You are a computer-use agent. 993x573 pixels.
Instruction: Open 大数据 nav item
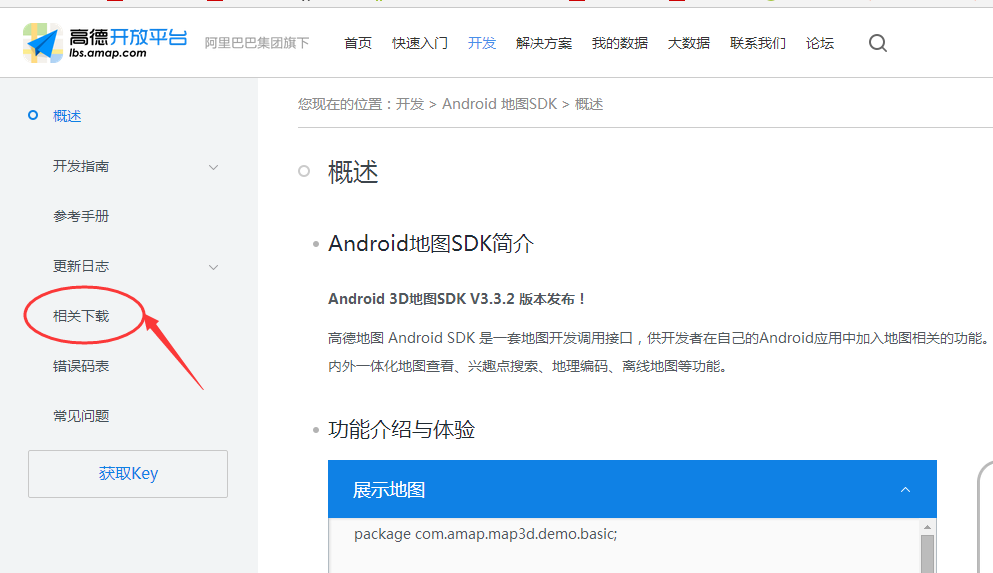coord(689,43)
